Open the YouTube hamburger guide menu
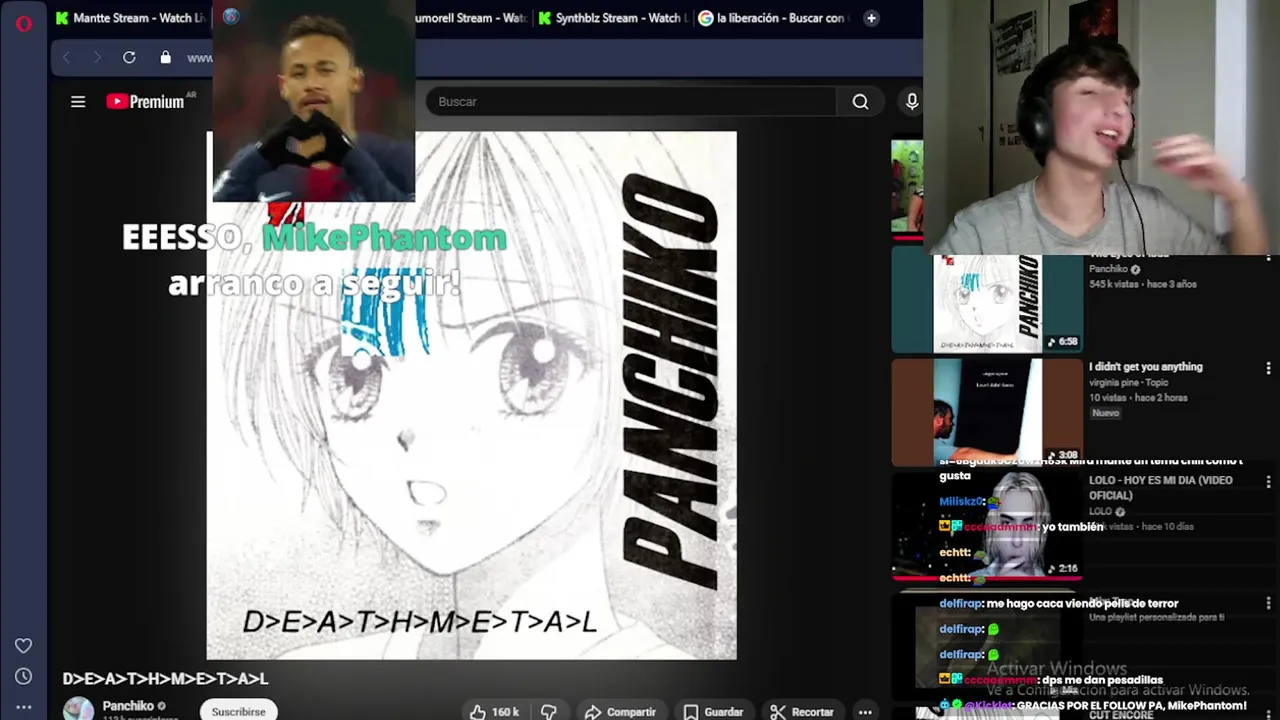Screen dimensions: 1280x720 pyautogui.click(x=78, y=101)
